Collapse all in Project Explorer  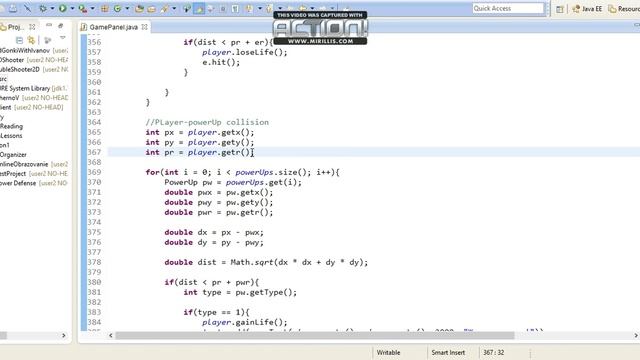[19, 40]
